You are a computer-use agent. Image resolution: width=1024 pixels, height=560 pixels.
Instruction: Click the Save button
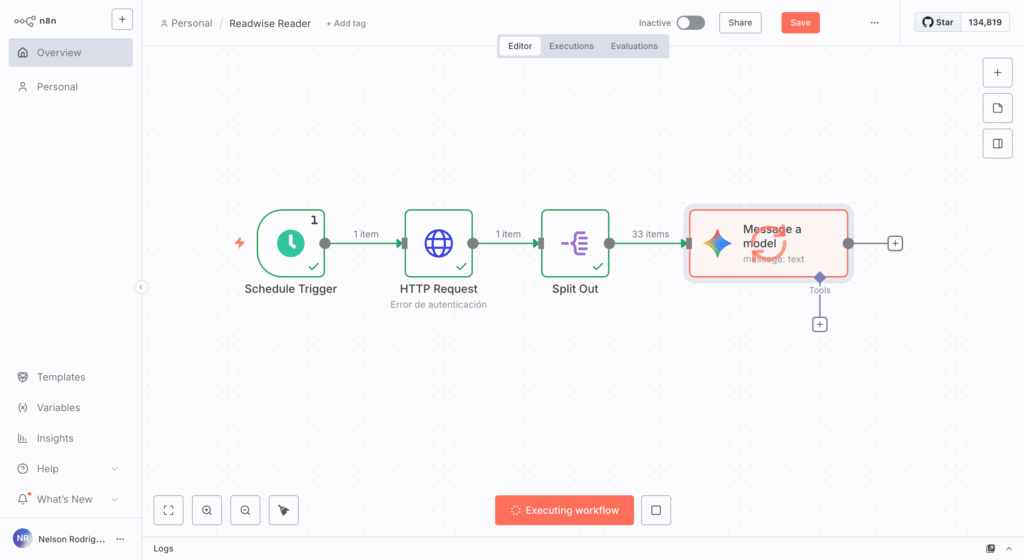pyautogui.click(x=800, y=23)
